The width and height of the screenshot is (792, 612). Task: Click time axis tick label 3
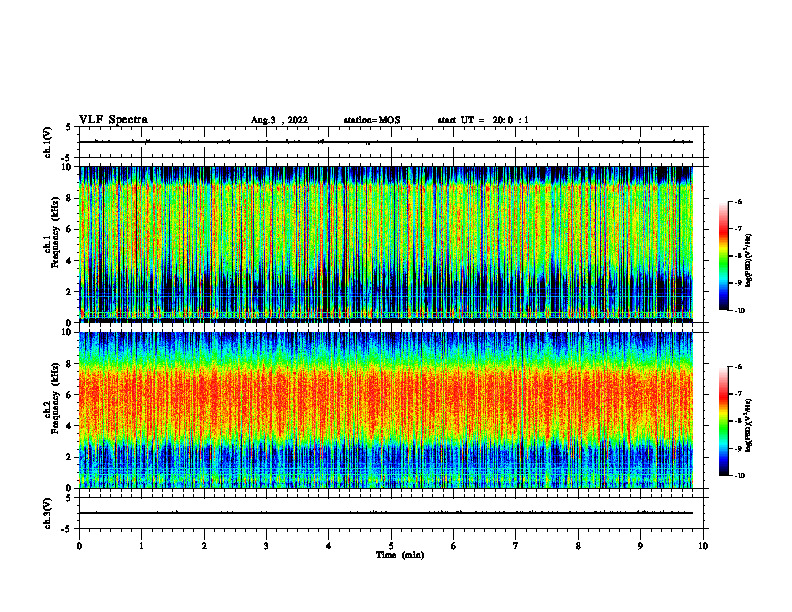point(266,546)
